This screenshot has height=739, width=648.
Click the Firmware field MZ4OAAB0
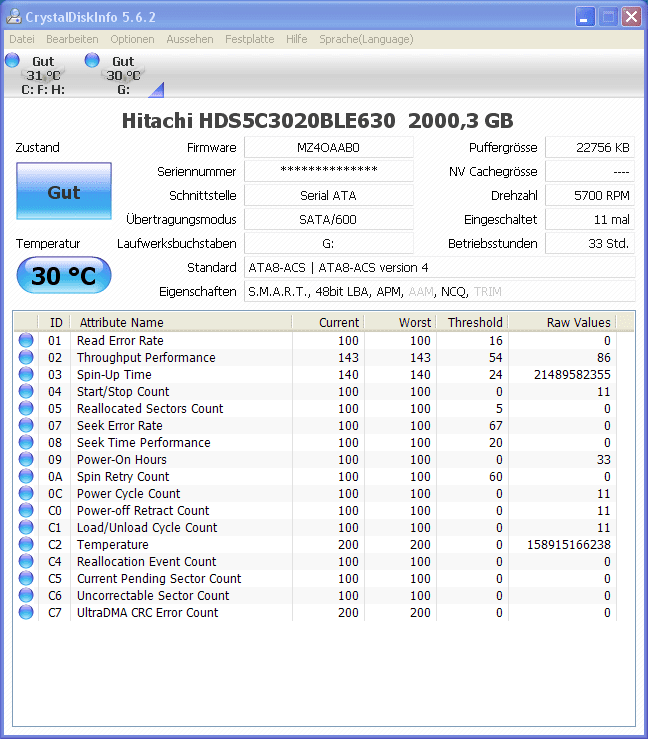[328, 148]
